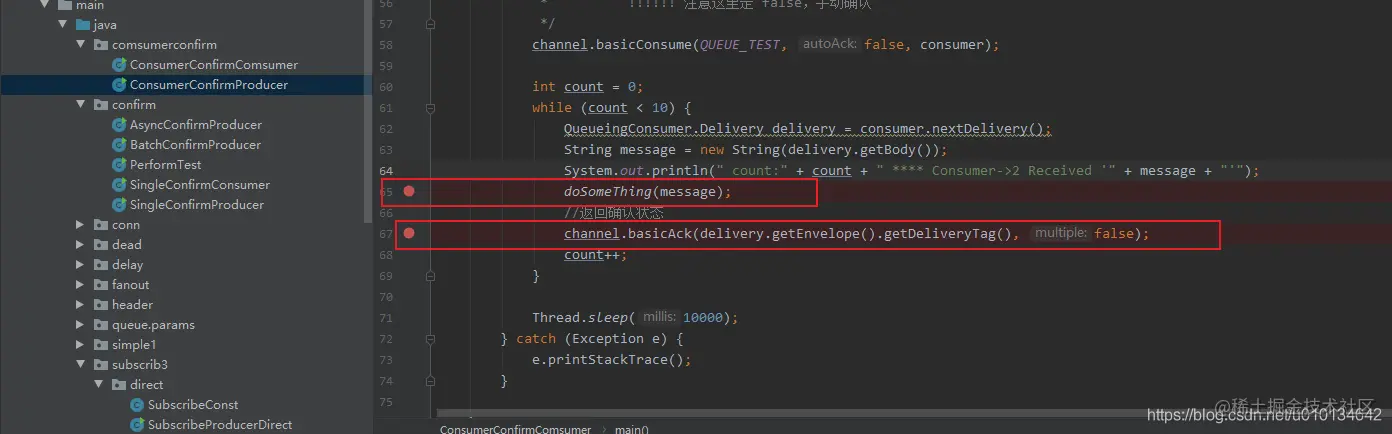
Task: Open SingleConfirmProducer class
Action: (x=197, y=205)
